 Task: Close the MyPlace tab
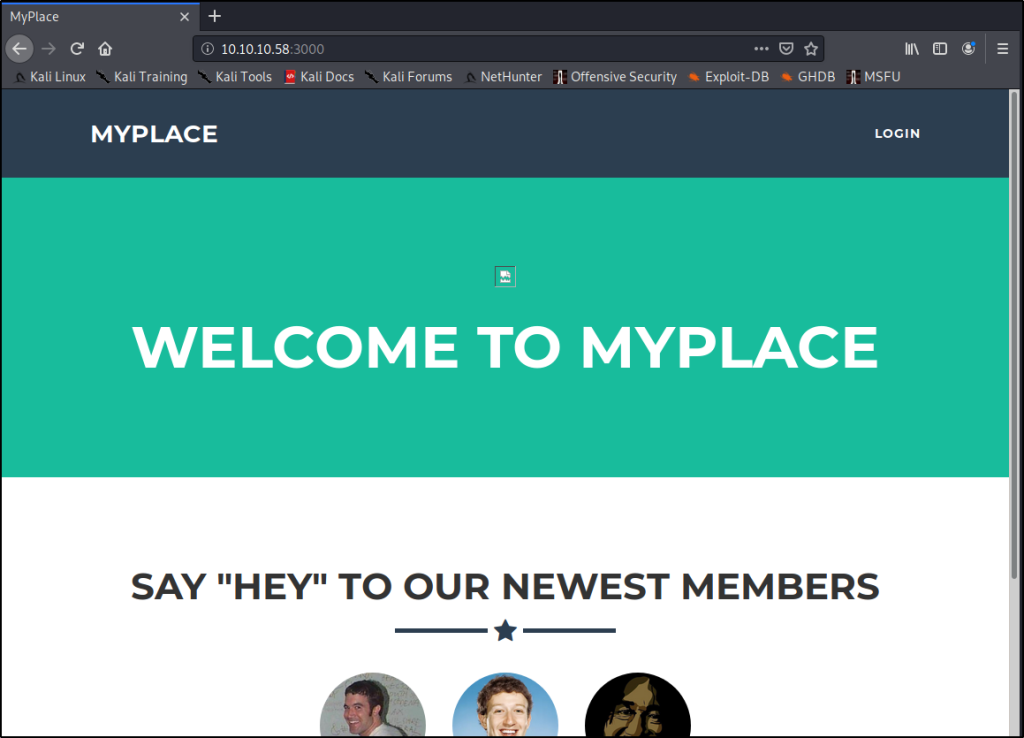pyautogui.click(x=184, y=17)
